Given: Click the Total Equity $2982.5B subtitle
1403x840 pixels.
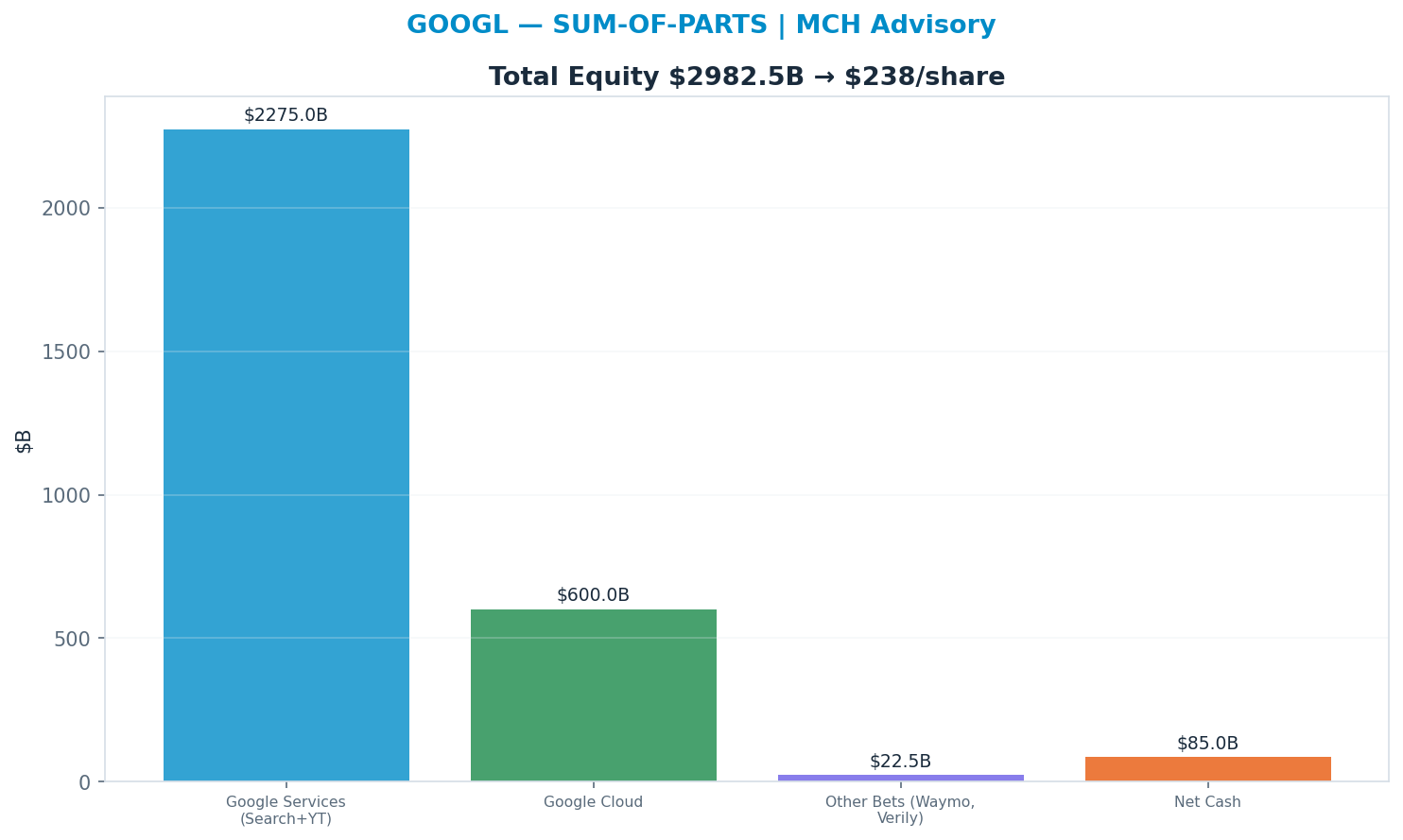Looking at the screenshot, I should click(x=747, y=77).
